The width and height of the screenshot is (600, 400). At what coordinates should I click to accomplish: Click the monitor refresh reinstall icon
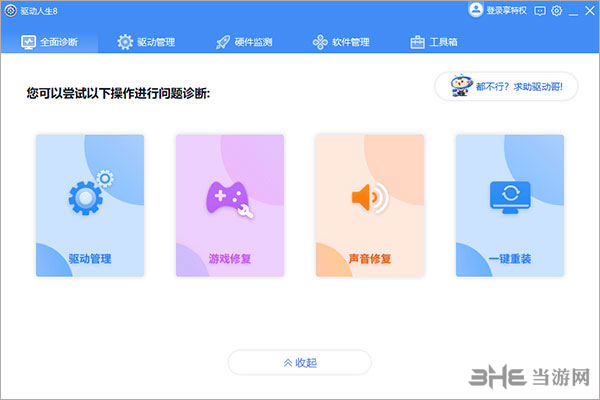click(x=510, y=198)
